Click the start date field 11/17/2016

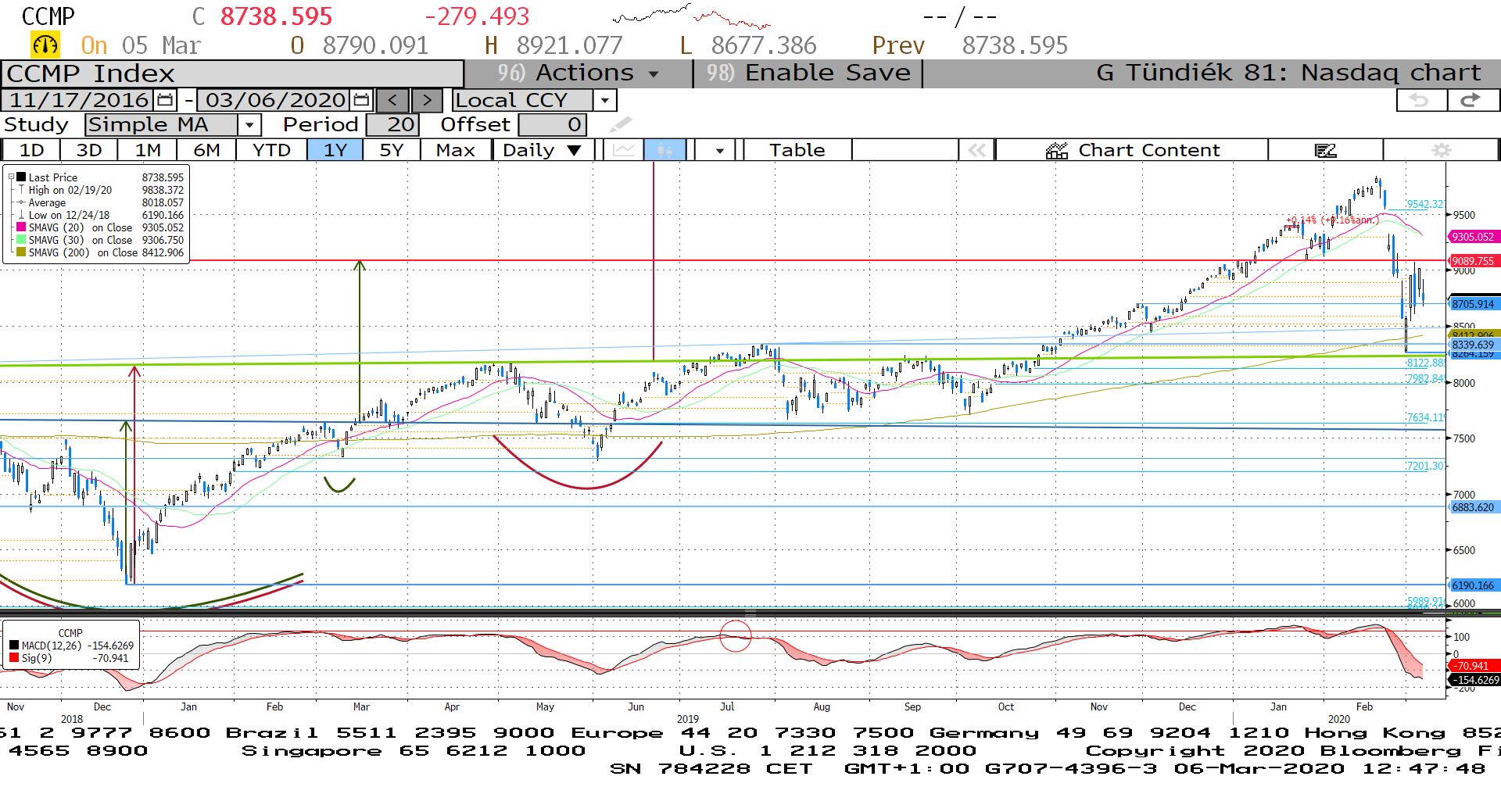pos(79,100)
